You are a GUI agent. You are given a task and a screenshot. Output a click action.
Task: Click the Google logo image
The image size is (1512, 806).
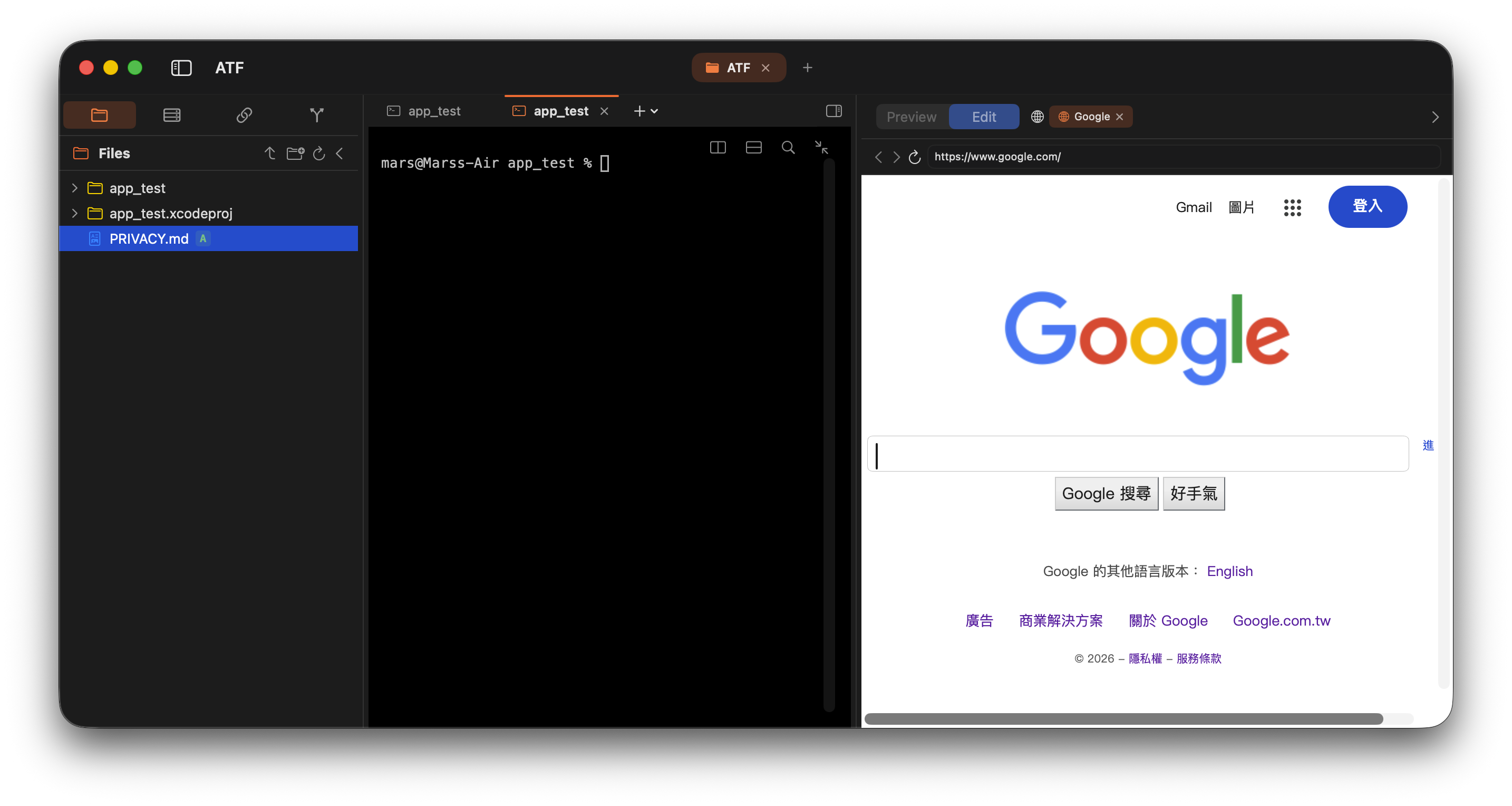tap(1147, 338)
